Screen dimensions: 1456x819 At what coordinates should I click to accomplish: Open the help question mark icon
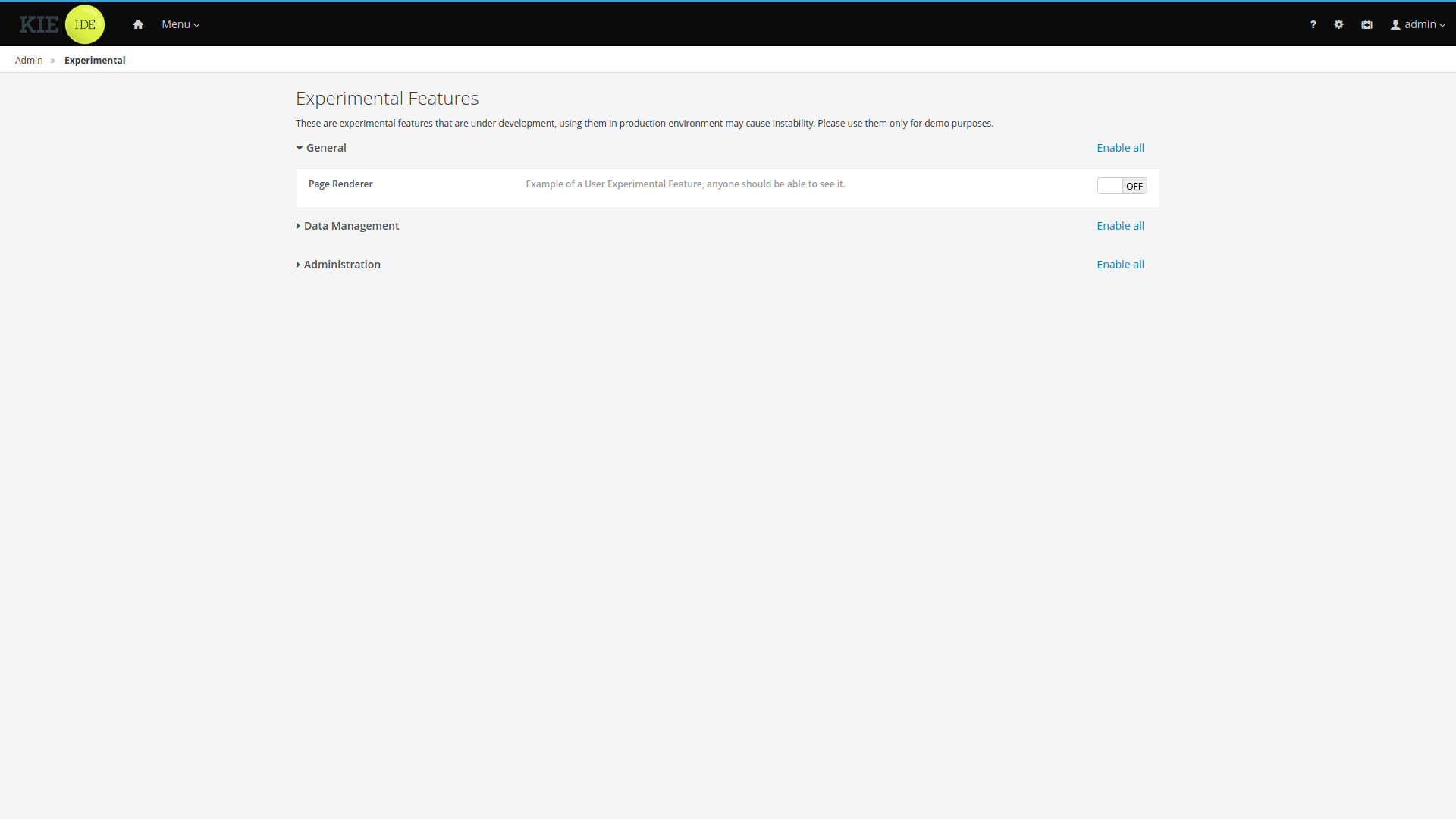(x=1313, y=24)
